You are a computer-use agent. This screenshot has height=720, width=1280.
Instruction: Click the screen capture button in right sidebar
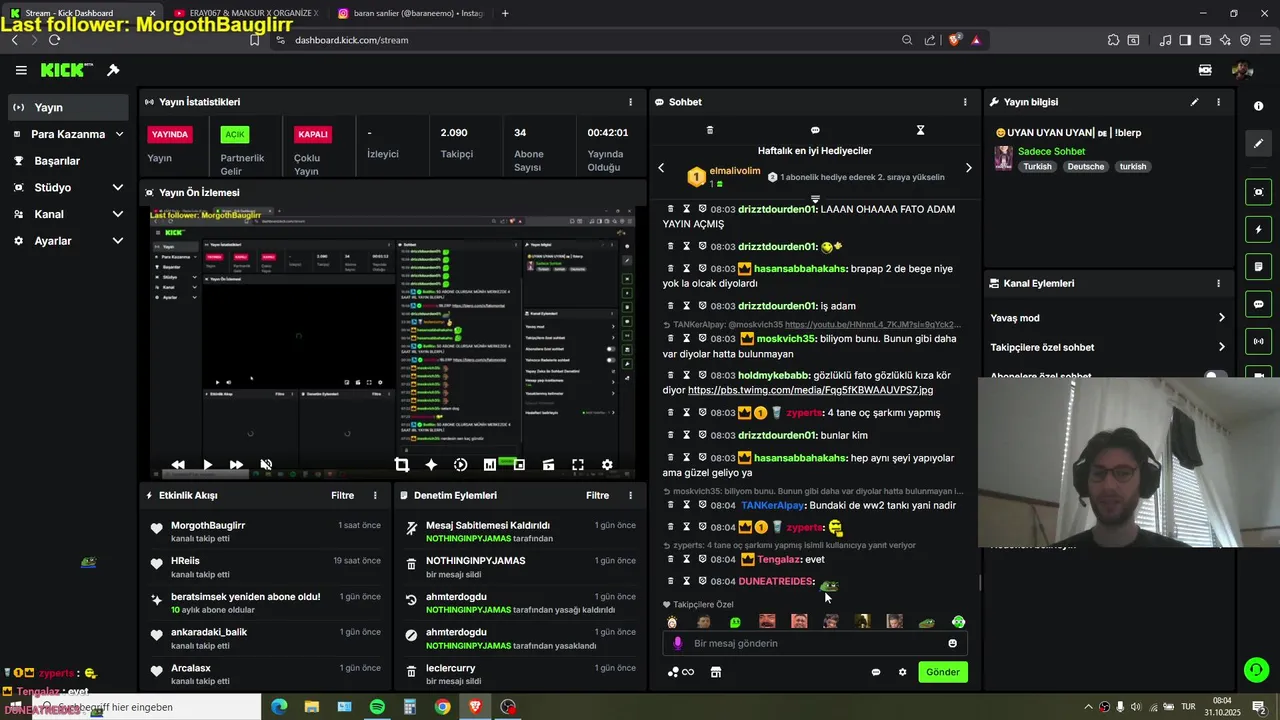pos(1258,192)
